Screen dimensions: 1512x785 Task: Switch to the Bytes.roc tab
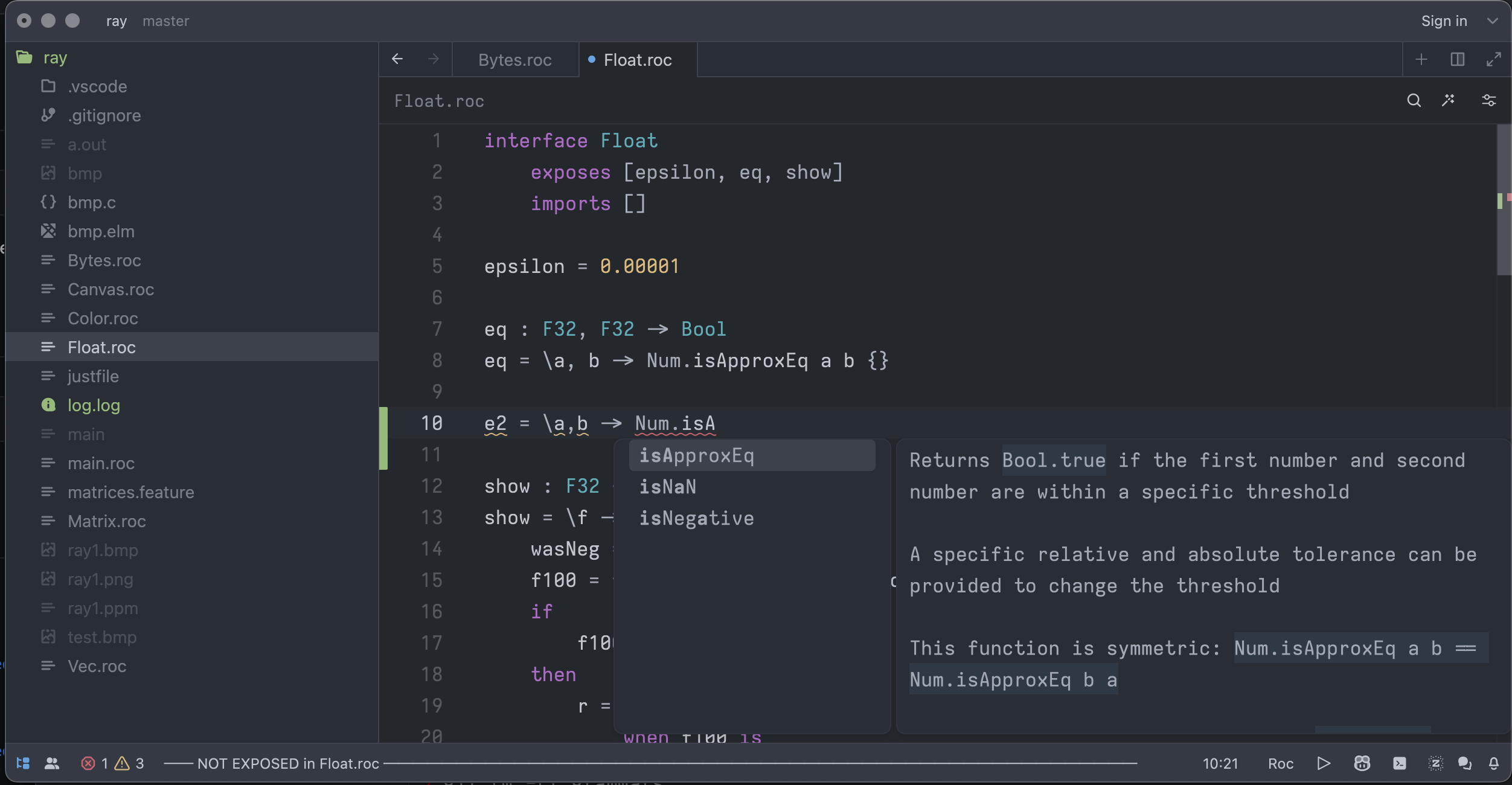[x=515, y=60]
